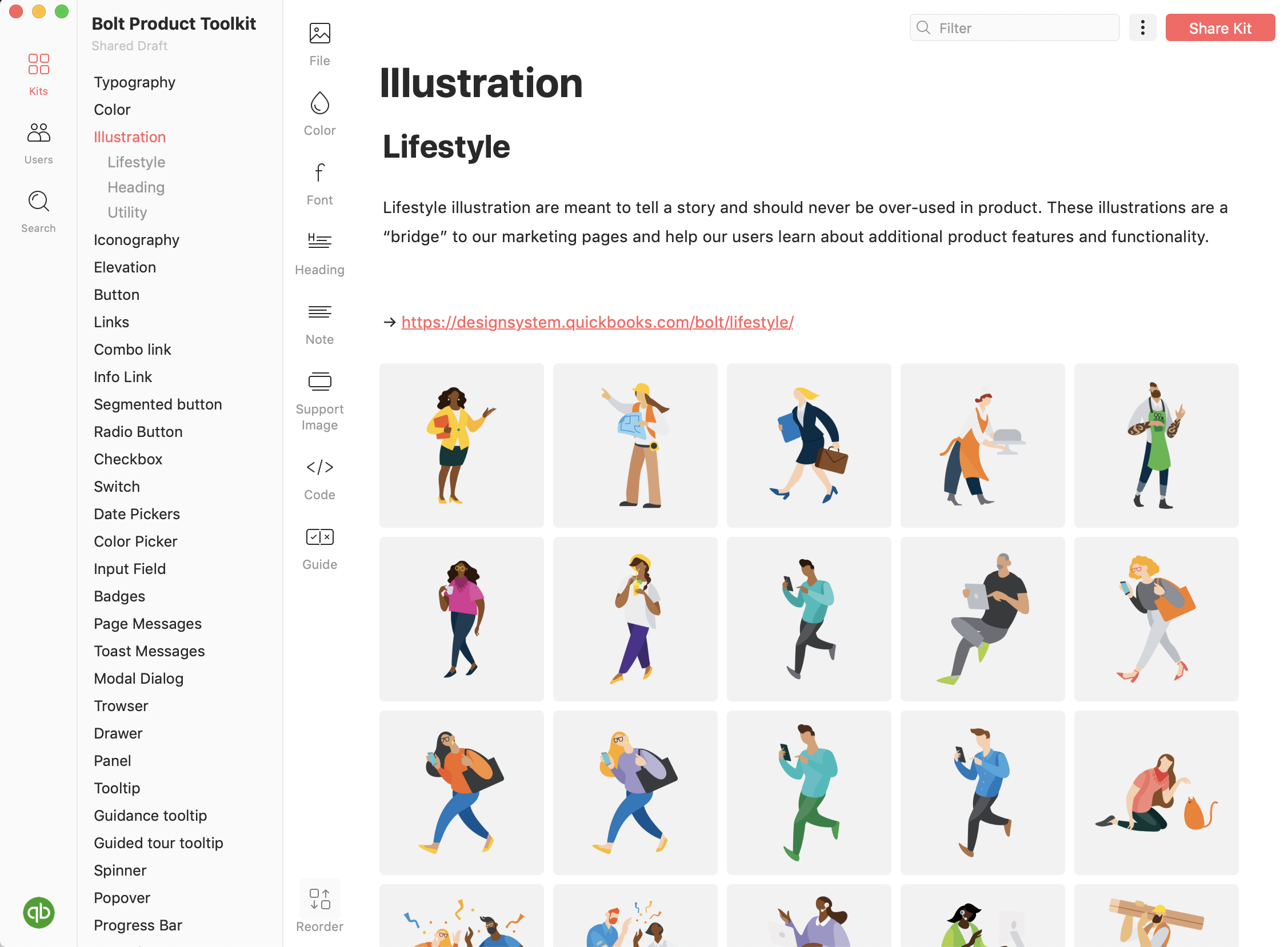The height and width of the screenshot is (947, 1288).
Task: Open the designsystem.quickbooks.com lifestyle link
Action: click(597, 322)
